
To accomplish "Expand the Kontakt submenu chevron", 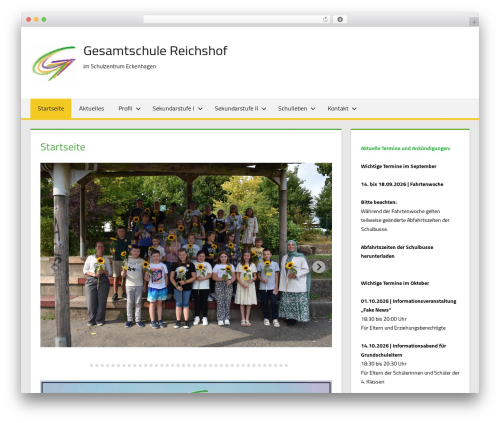I will pos(354,109).
